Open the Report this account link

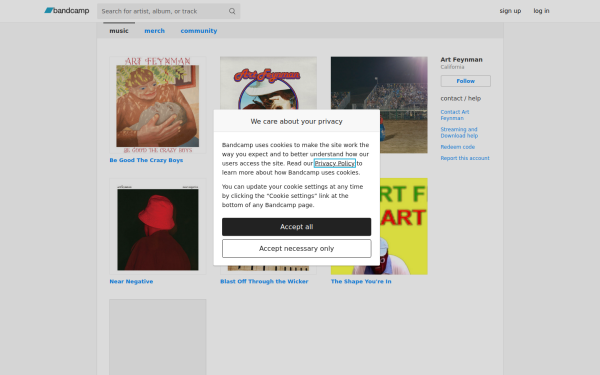pyautogui.click(x=465, y=158)
